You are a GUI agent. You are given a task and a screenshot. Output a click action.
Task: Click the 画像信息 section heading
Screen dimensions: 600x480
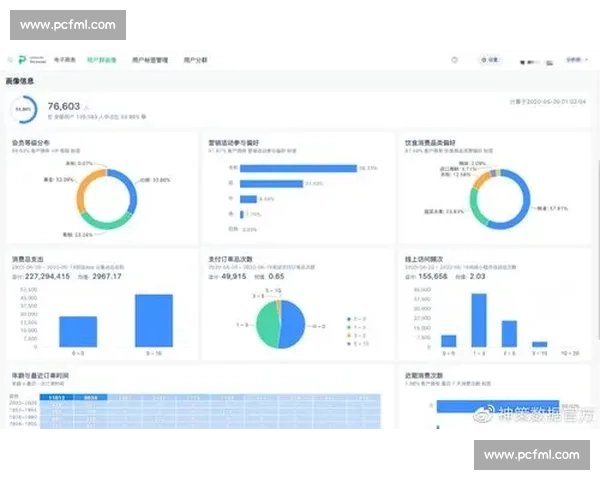(20, 81)
